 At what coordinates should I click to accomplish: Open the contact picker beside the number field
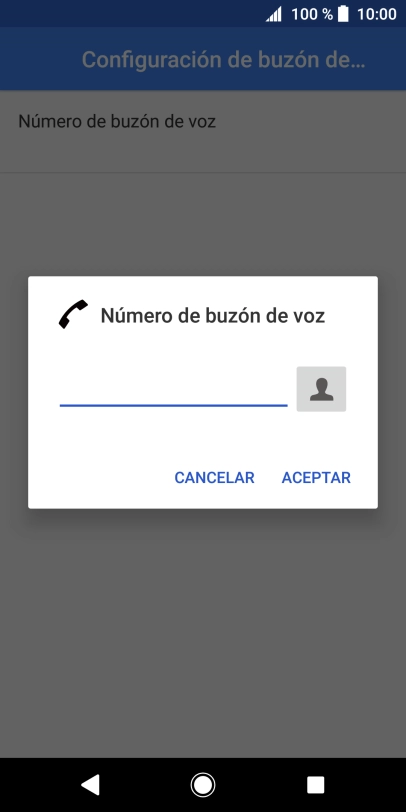[321, 389]
